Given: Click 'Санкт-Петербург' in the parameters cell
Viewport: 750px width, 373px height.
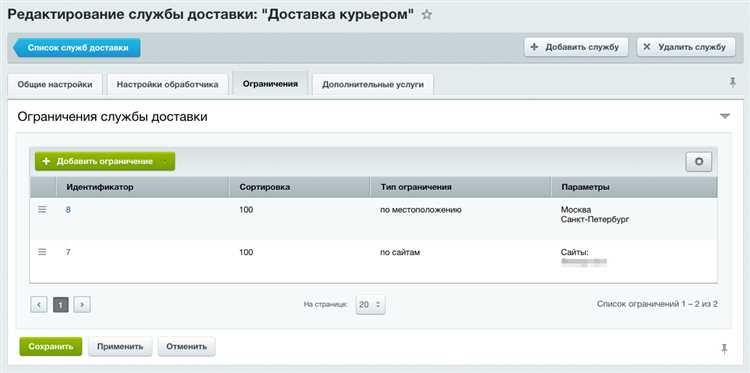Looking at the screenshot, I should (x=595, y=219).
